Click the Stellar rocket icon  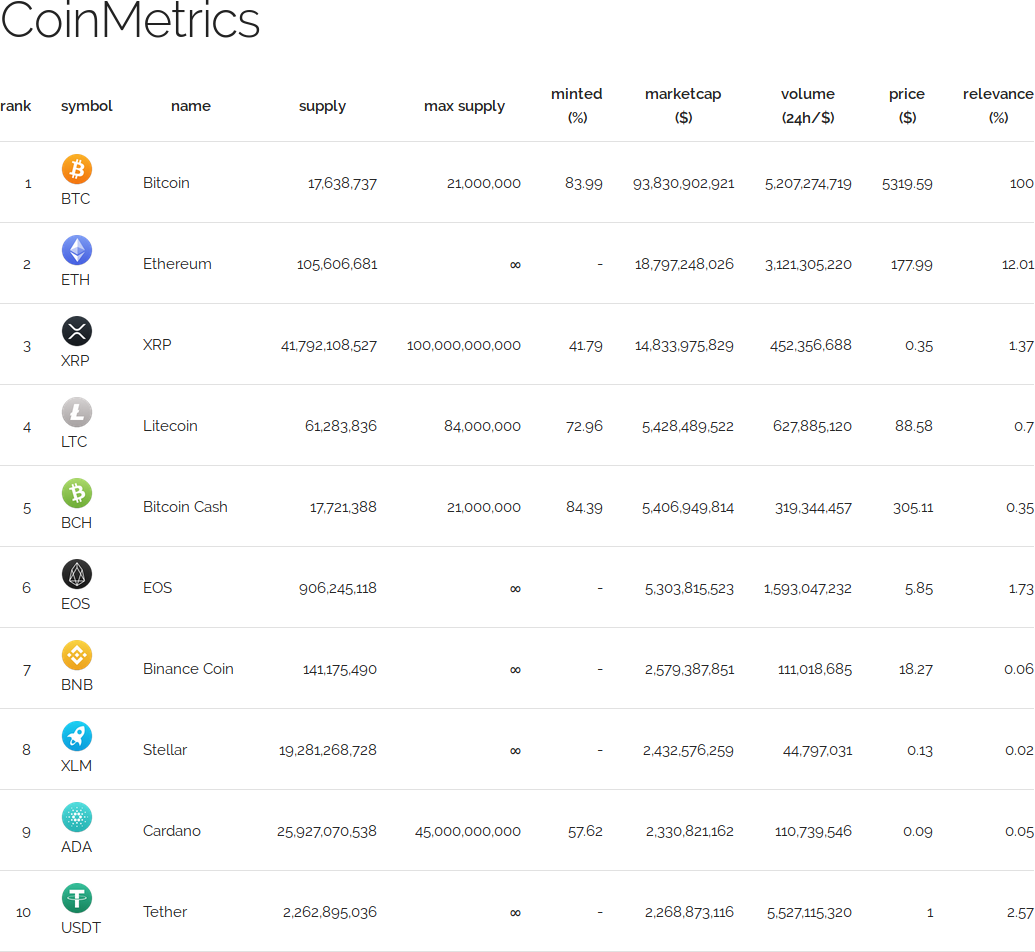click(77, 736)
